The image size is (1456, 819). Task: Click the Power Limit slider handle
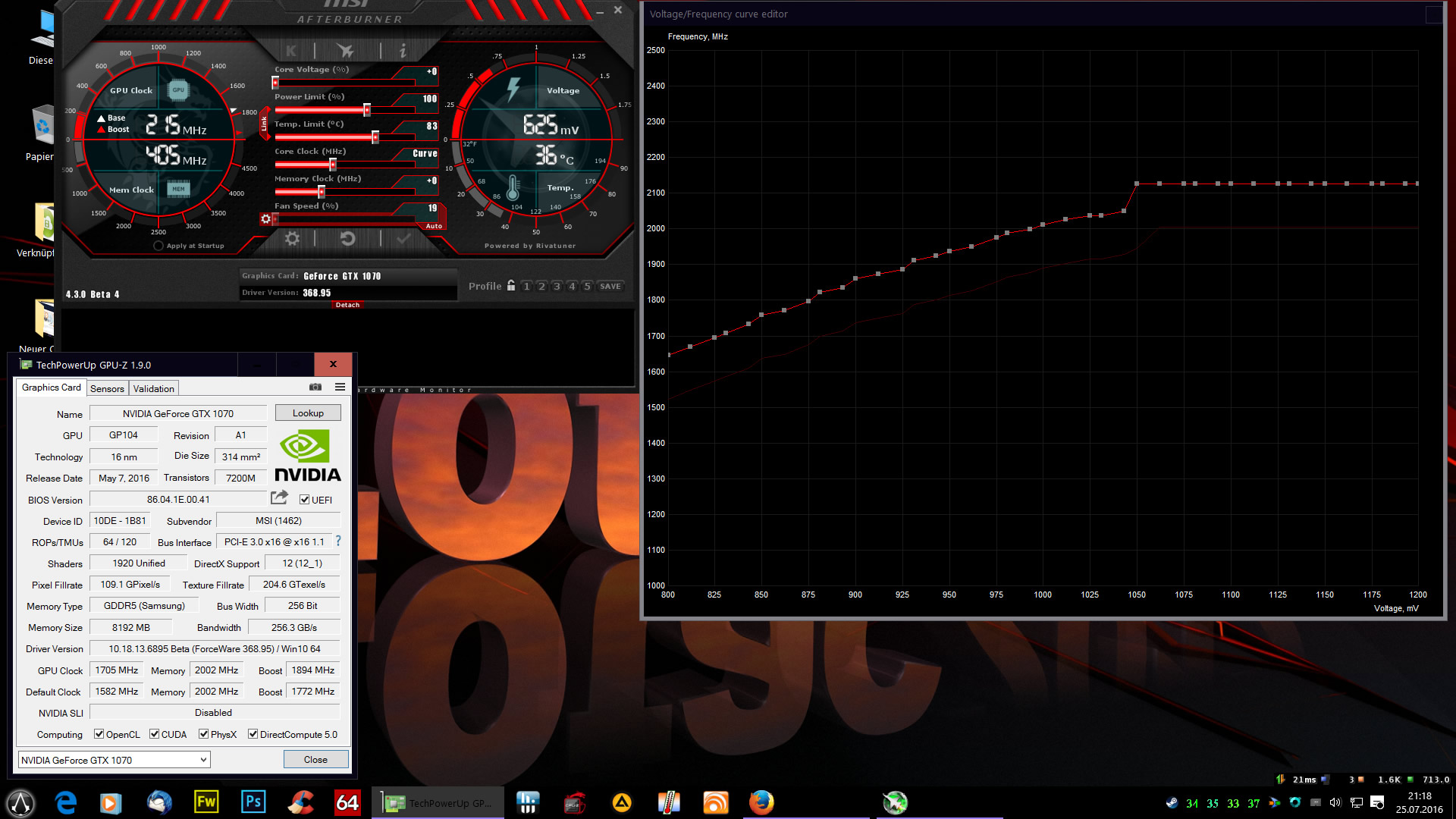pyautogui.click(x=367, y=110)
